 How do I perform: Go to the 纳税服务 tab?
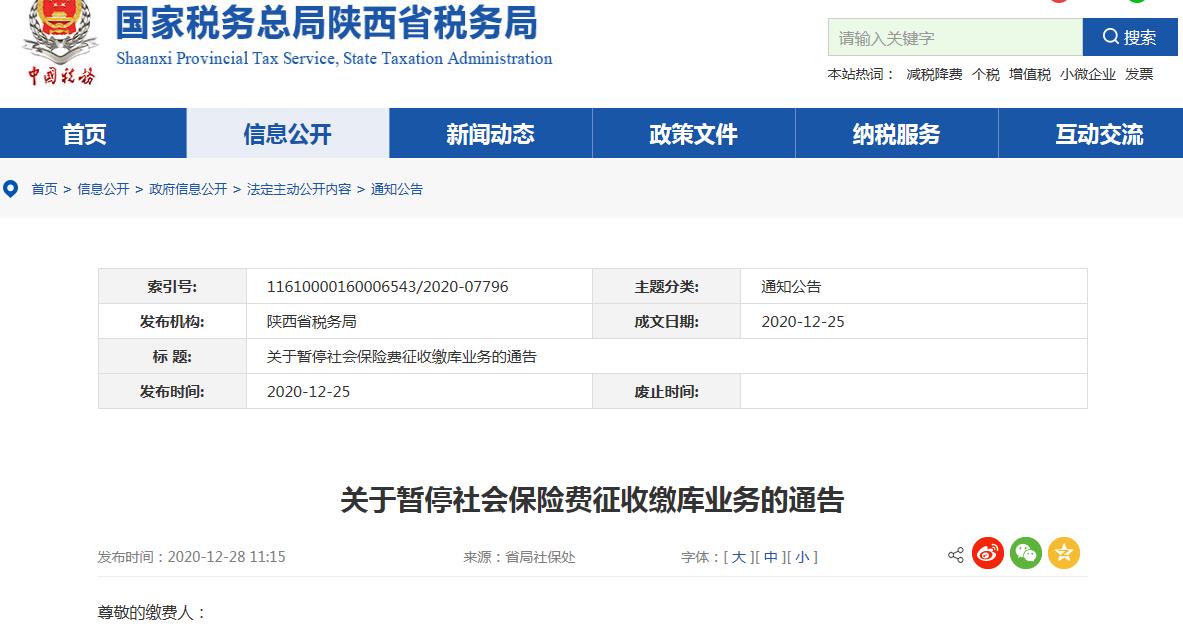click(896, 134)
